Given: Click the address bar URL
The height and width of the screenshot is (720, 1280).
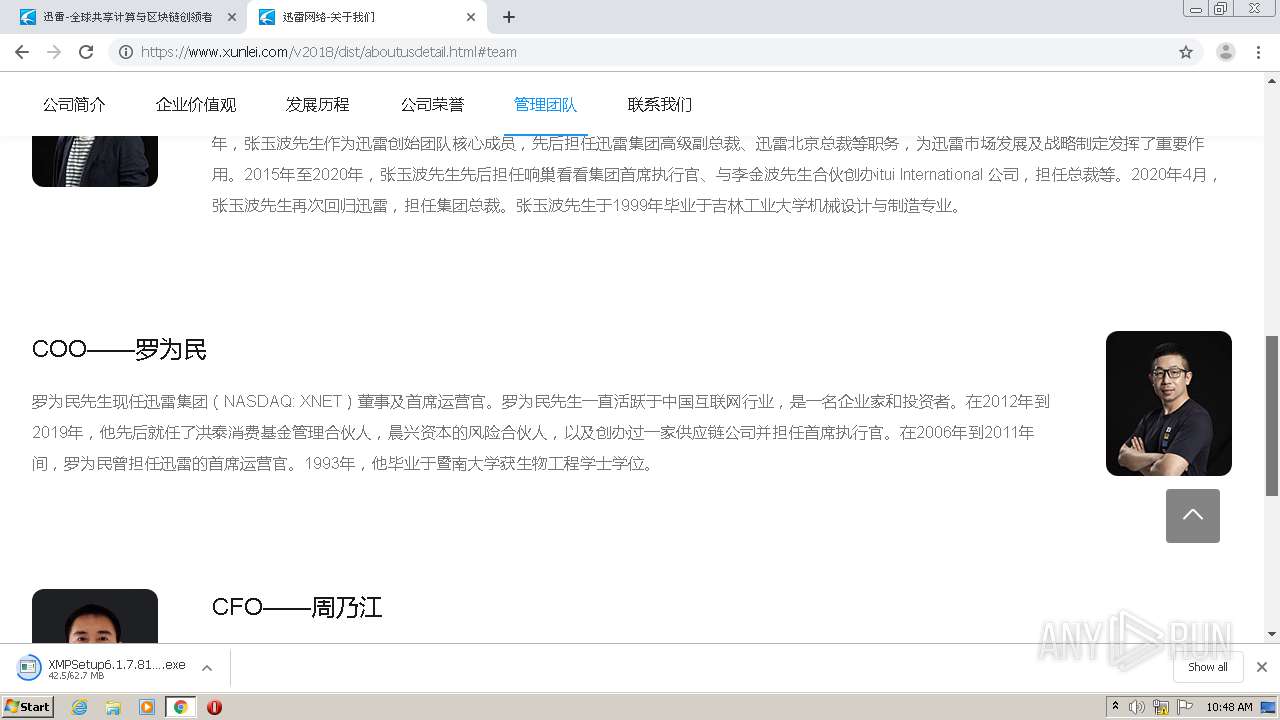Looking at the screenshot, I should [x=329, y=52].
